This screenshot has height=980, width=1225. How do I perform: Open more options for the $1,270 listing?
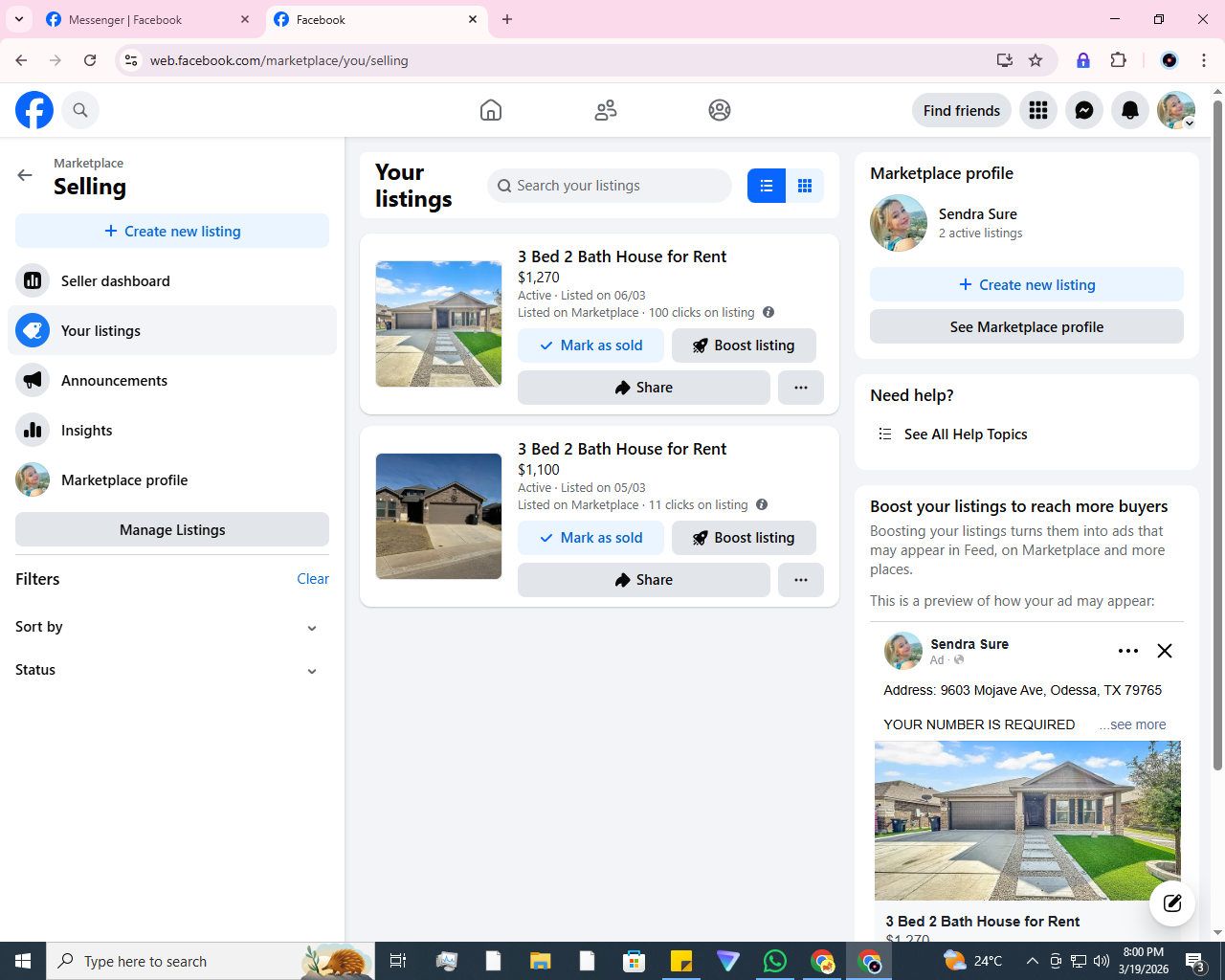coord(801,388)
